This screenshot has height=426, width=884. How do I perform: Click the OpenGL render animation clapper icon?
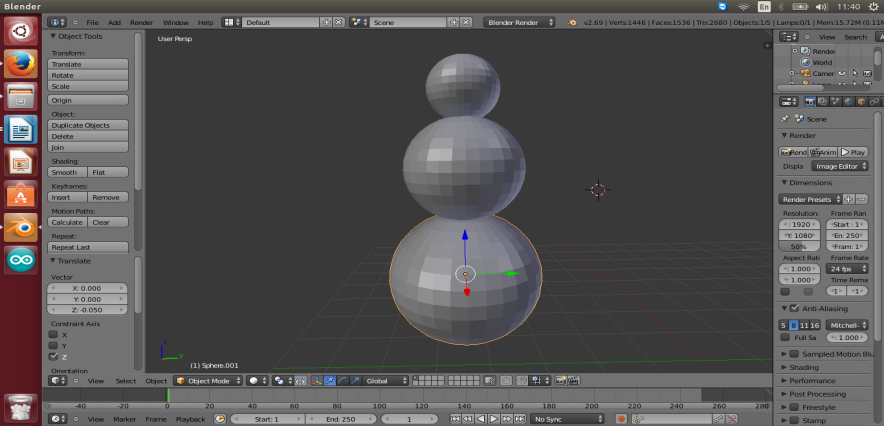(573, 381)
